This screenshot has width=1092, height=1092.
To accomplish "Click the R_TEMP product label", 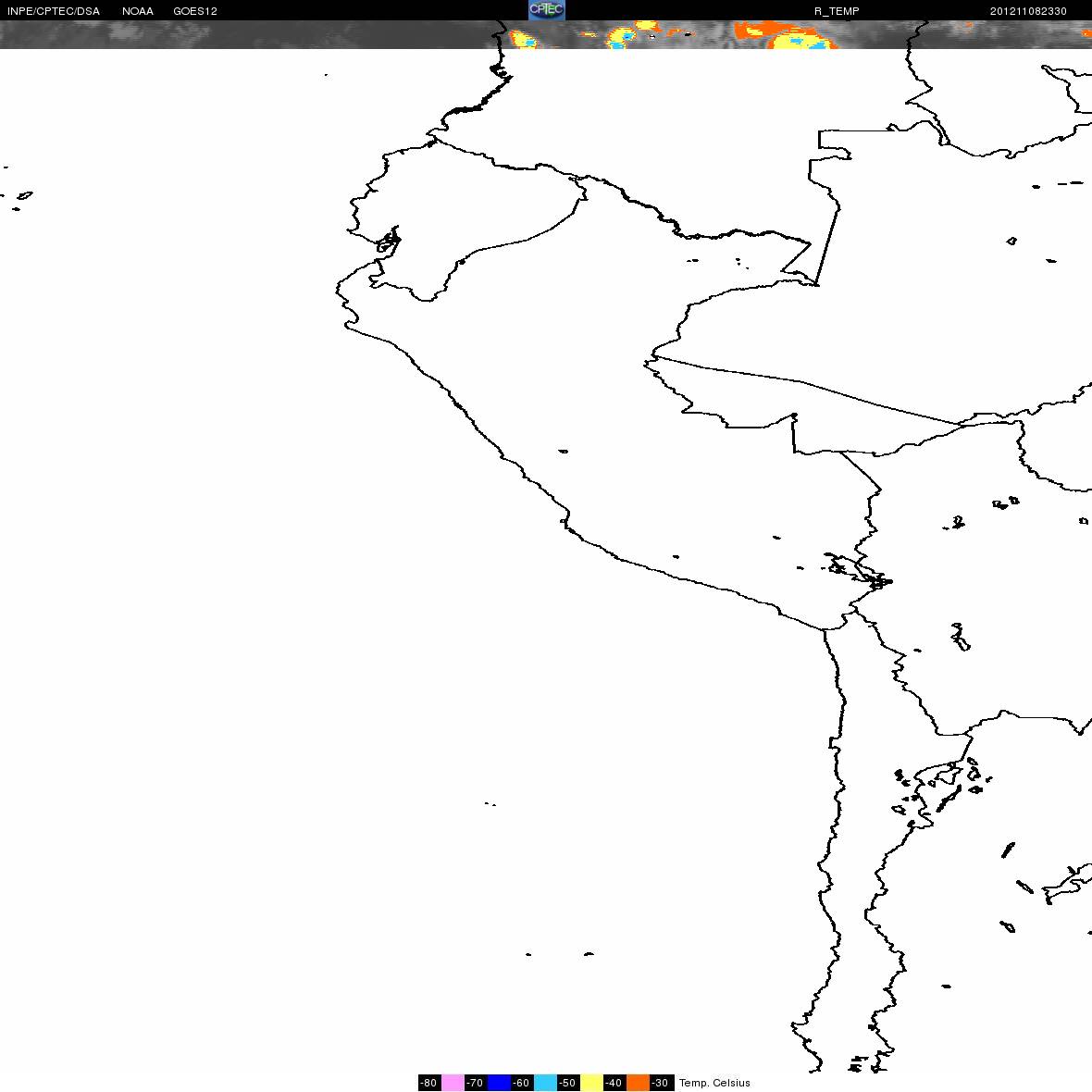I will pyautogui.click(x=837, y=11).
